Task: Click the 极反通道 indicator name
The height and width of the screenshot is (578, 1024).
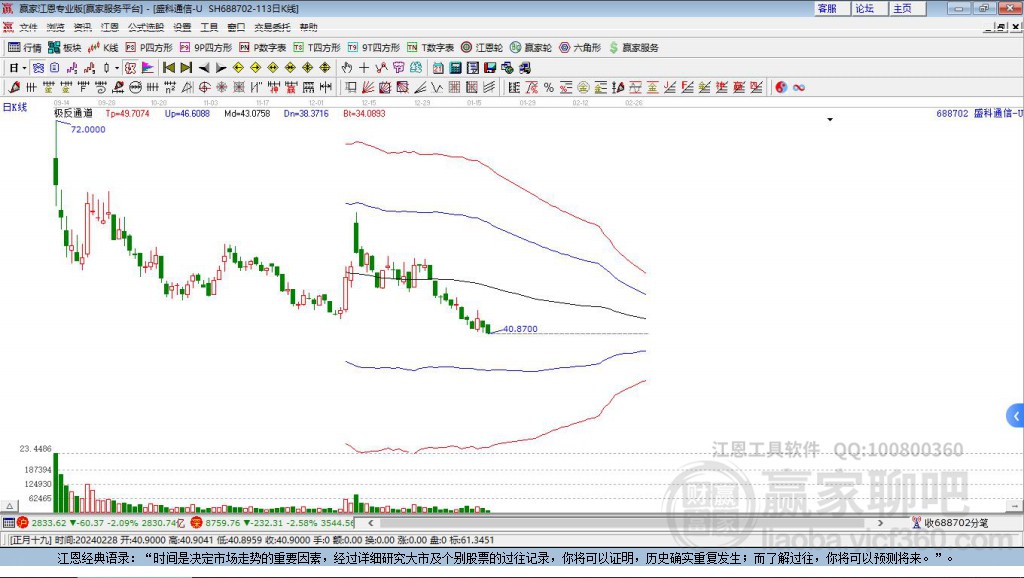Action: [73, 113]
